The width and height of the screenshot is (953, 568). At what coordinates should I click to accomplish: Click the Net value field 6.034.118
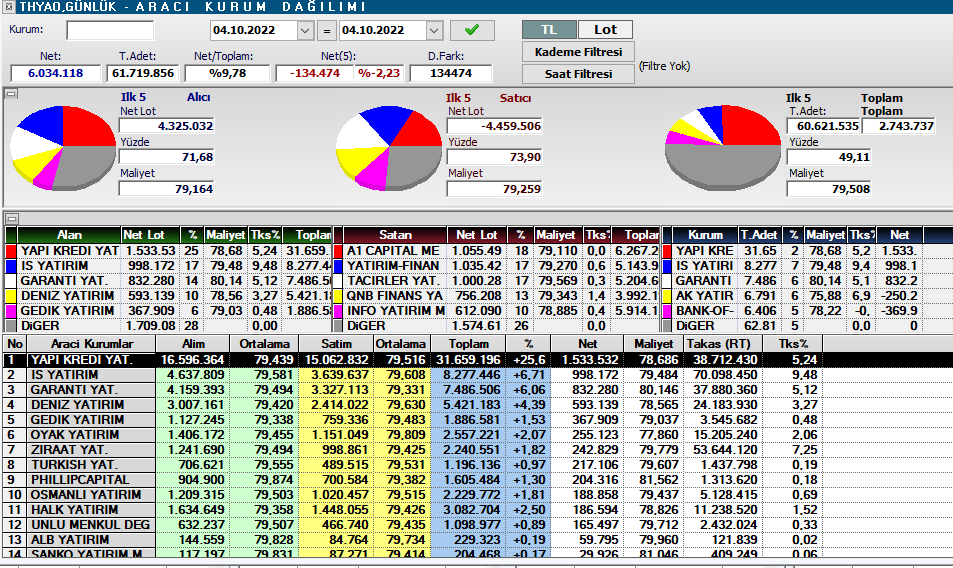(55, 74)
